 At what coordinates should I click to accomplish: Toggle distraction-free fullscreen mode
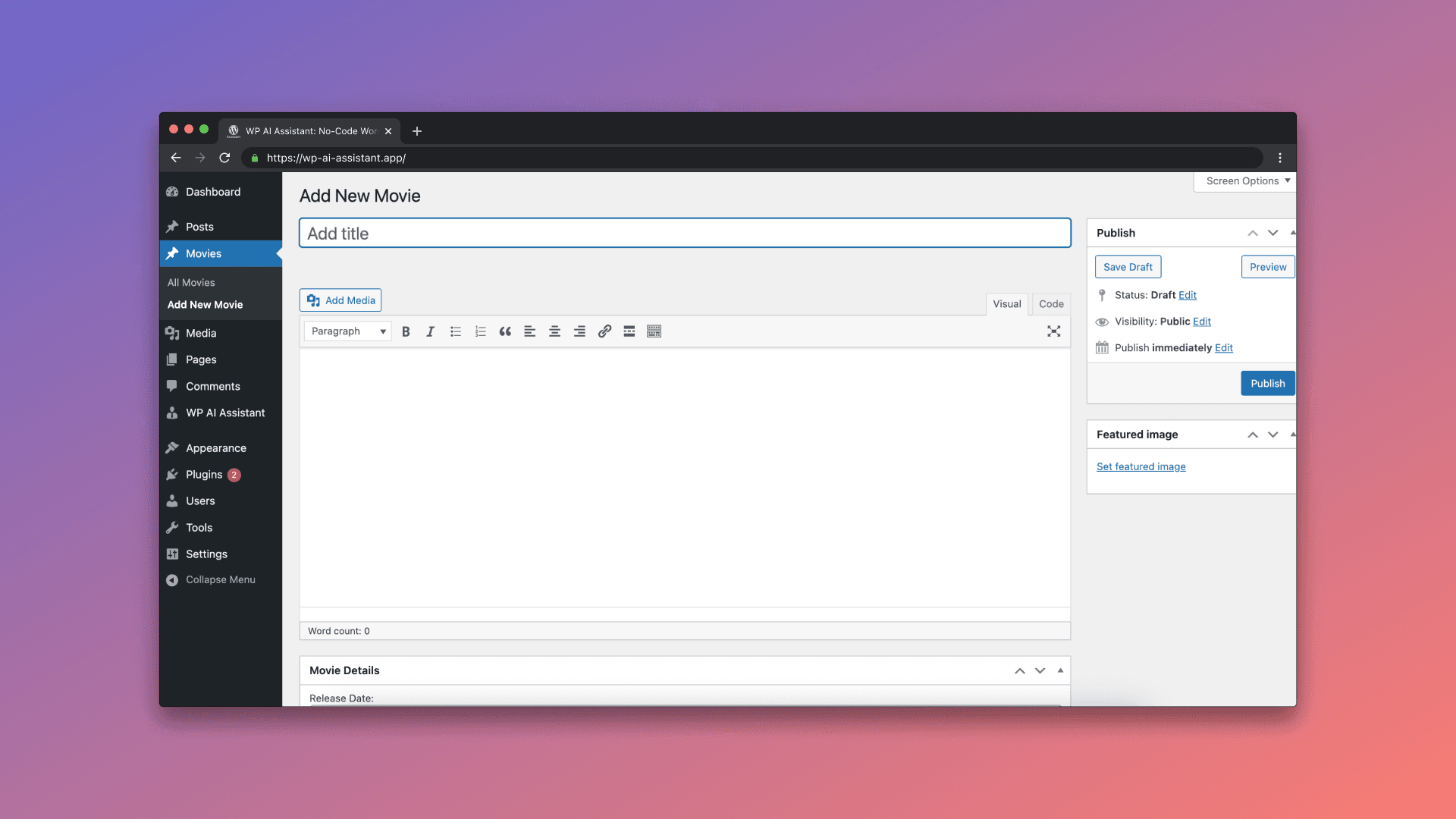click(1054, 331)
